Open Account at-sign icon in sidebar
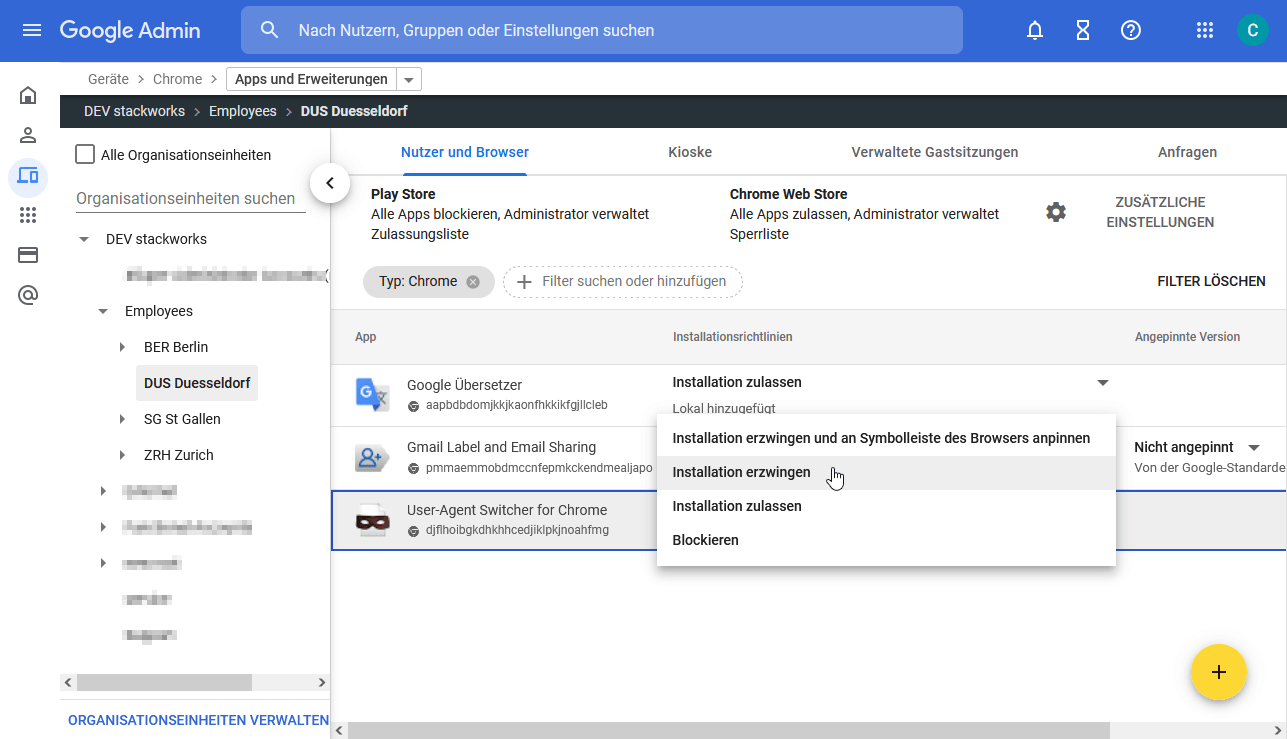 click(28, 295)
